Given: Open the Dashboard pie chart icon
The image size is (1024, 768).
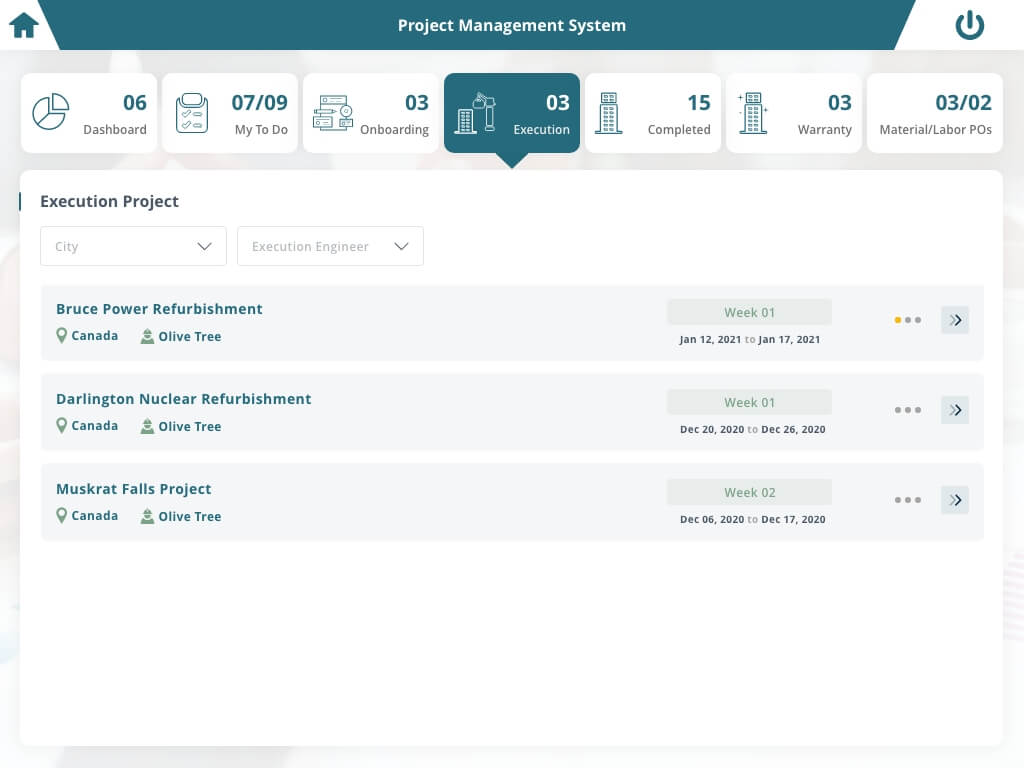Looking at the screenshot, I should click(50, 112).
